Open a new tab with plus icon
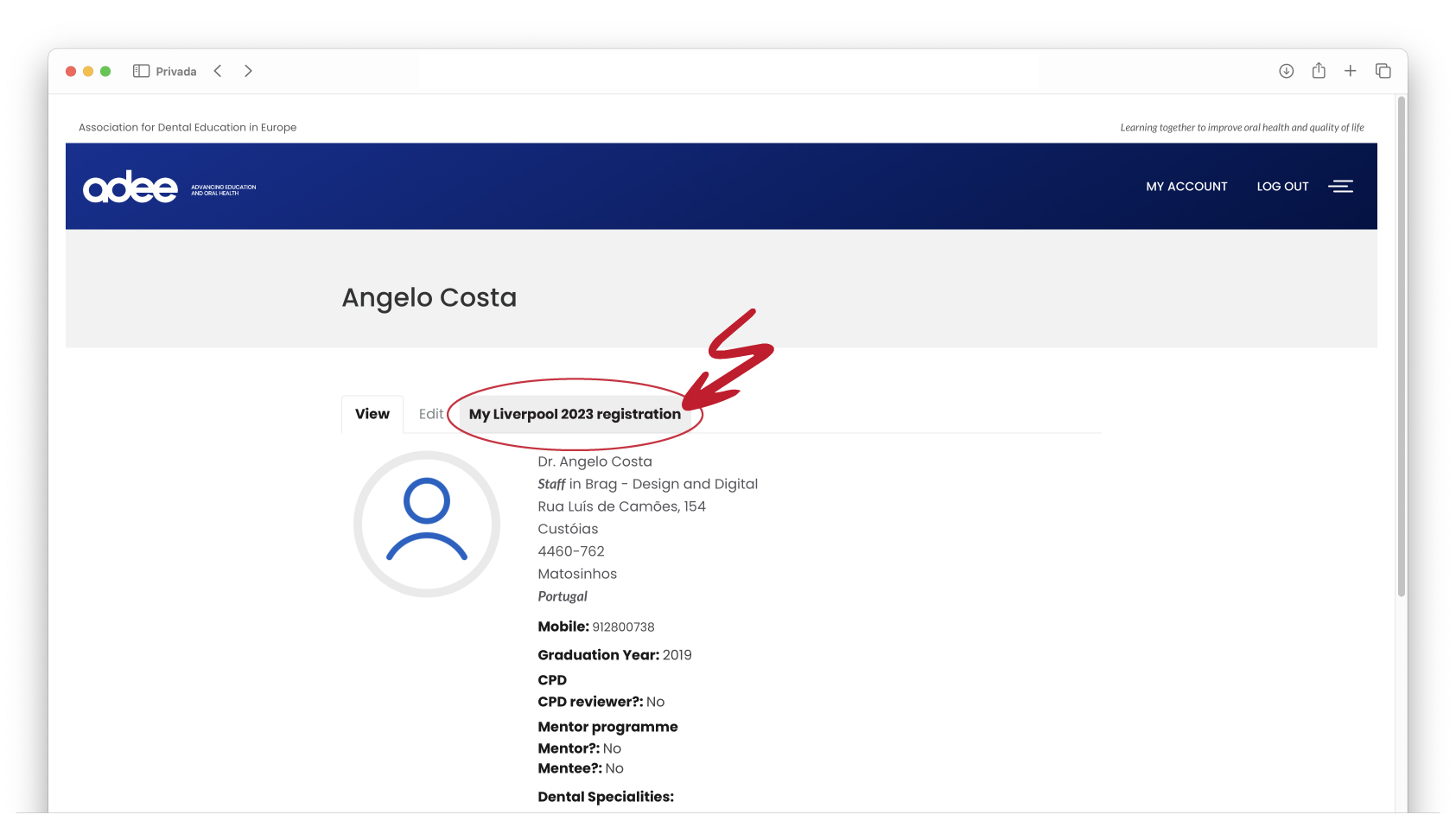 click(x=1350, y=71)
